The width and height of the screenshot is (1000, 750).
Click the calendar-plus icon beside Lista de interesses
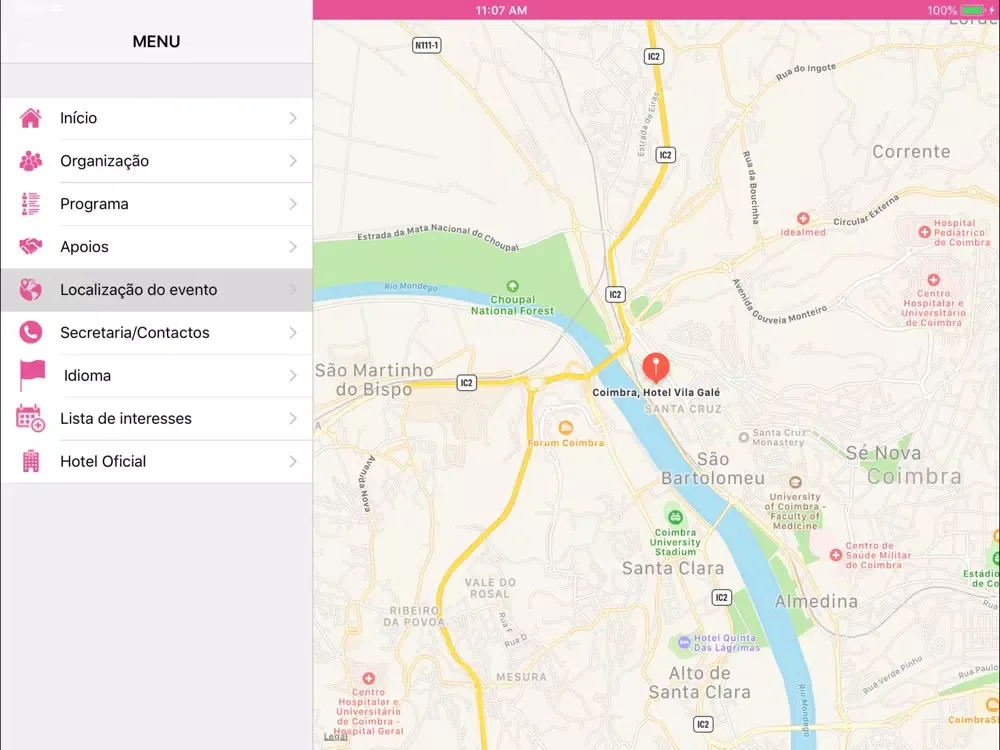pyautogui.click(x=31, y=418)
